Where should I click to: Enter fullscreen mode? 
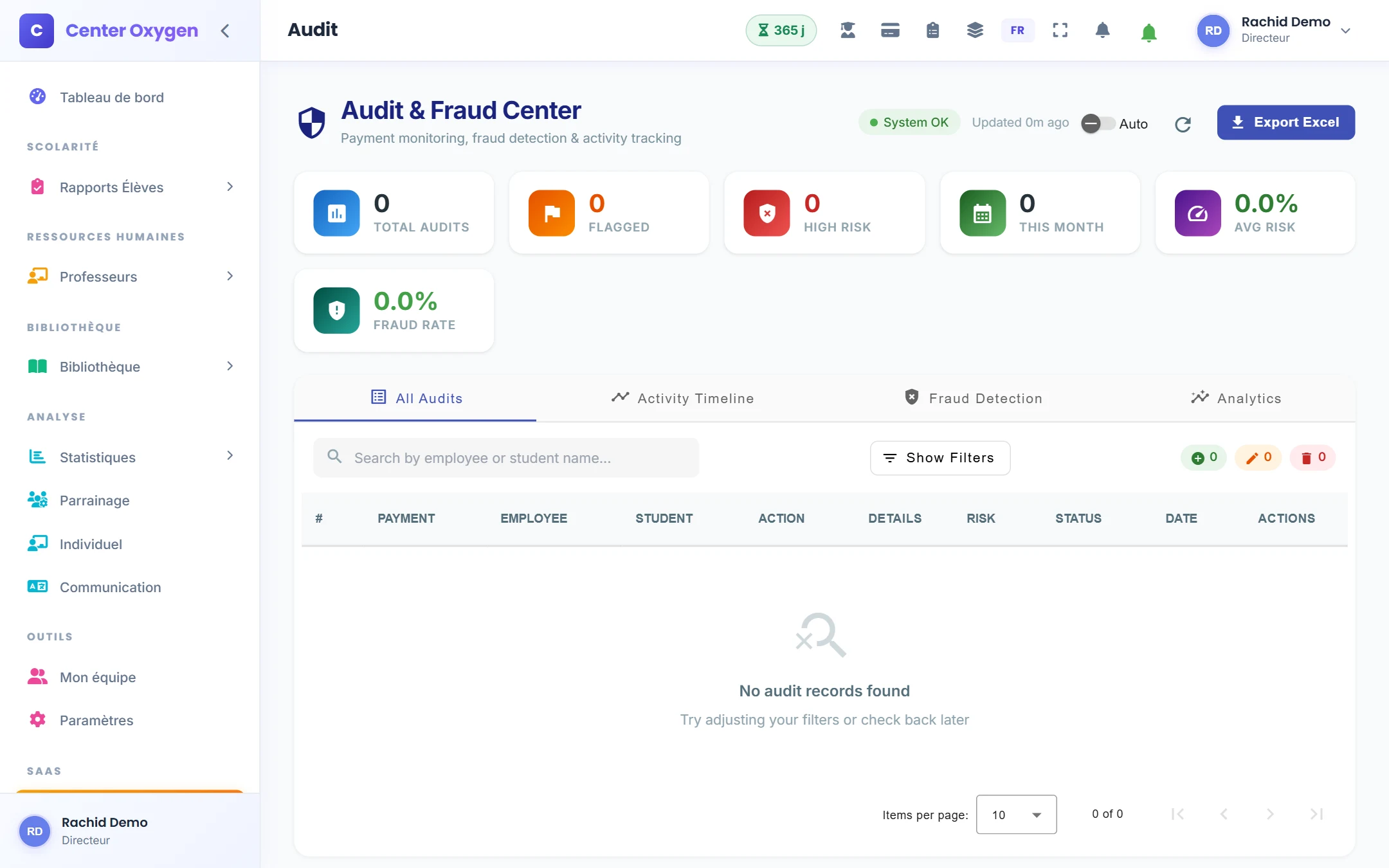(1060, 30)
